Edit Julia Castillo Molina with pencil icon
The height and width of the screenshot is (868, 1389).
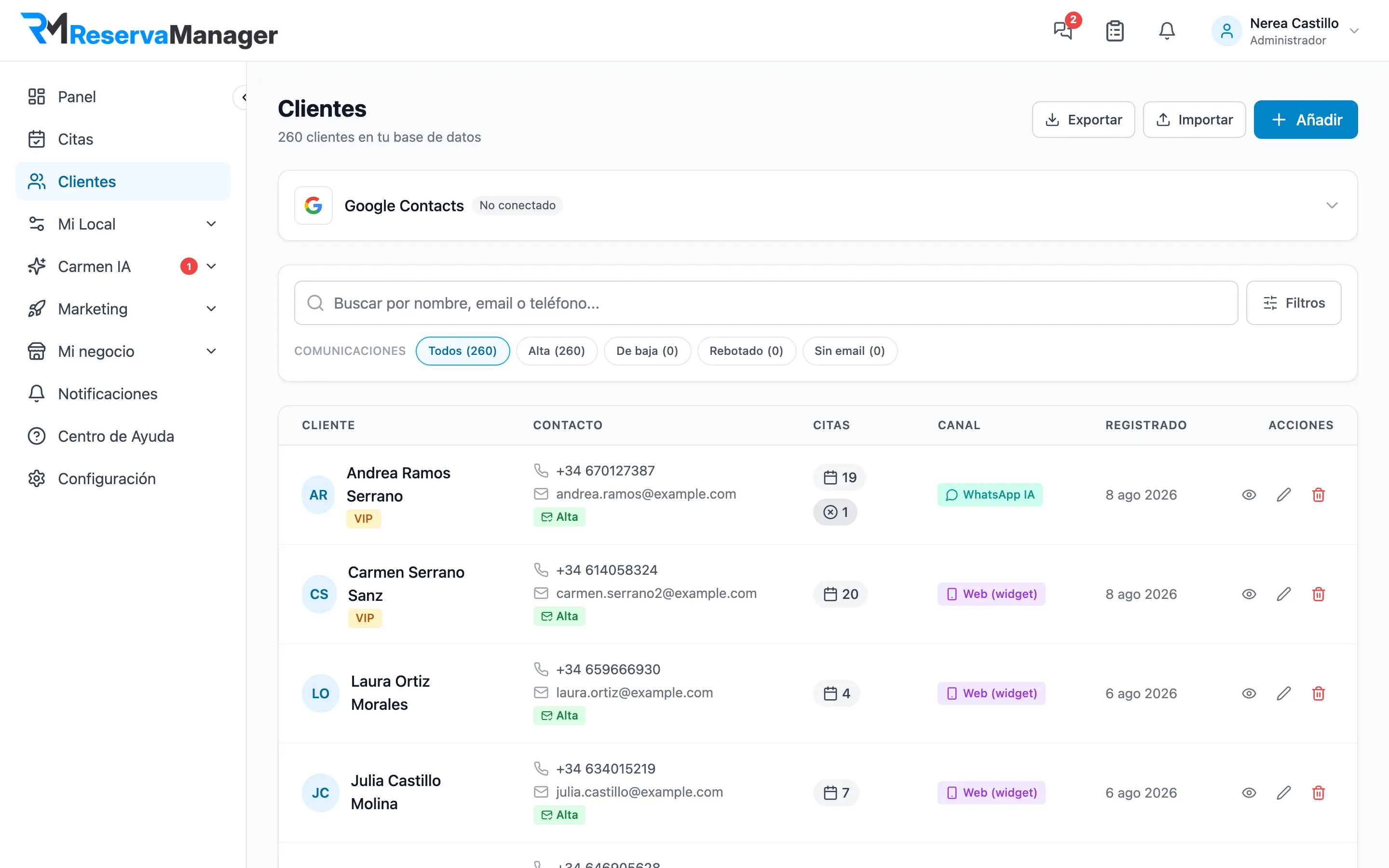point(1283,792)
